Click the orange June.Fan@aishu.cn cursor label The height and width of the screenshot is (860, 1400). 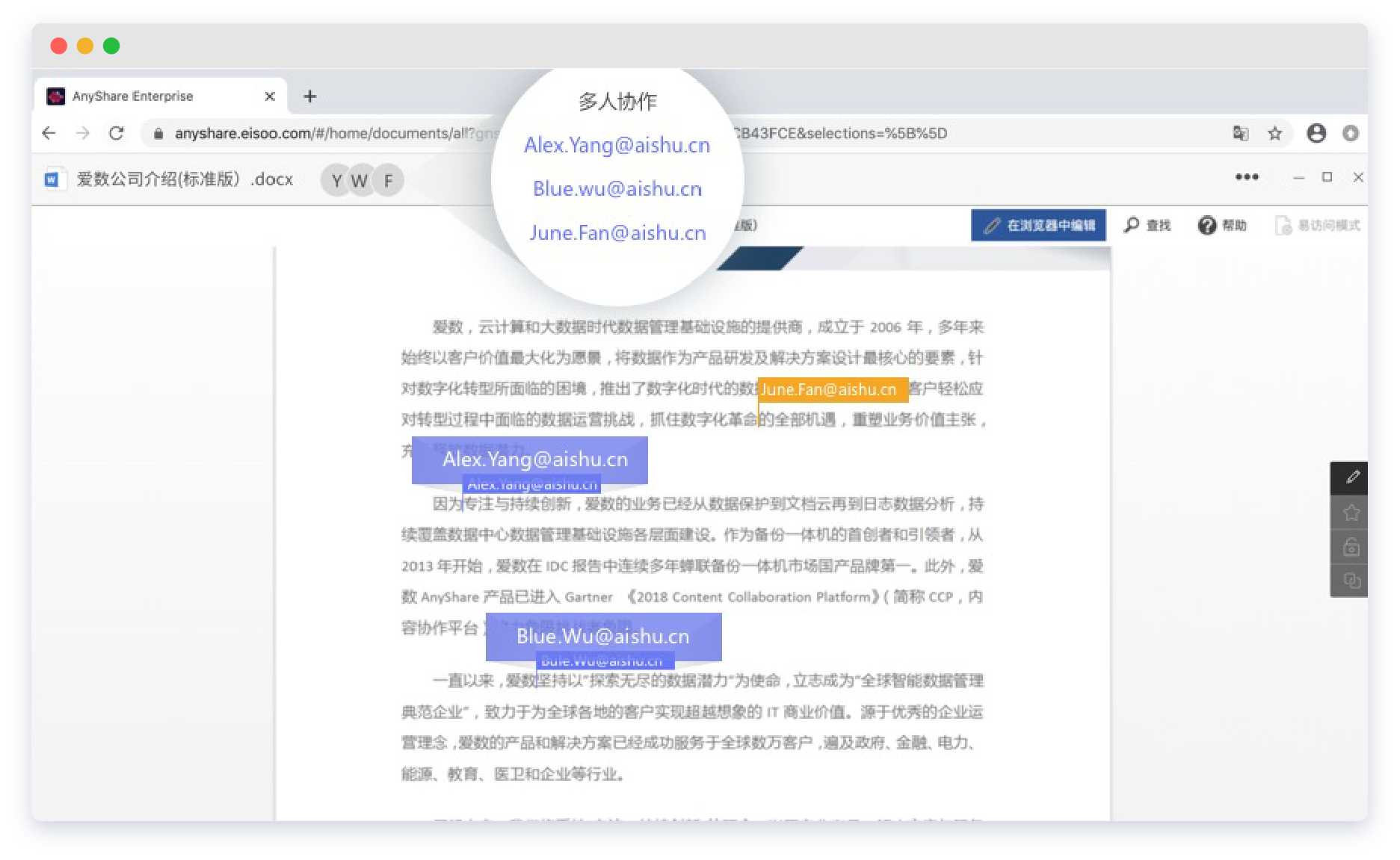832,389
